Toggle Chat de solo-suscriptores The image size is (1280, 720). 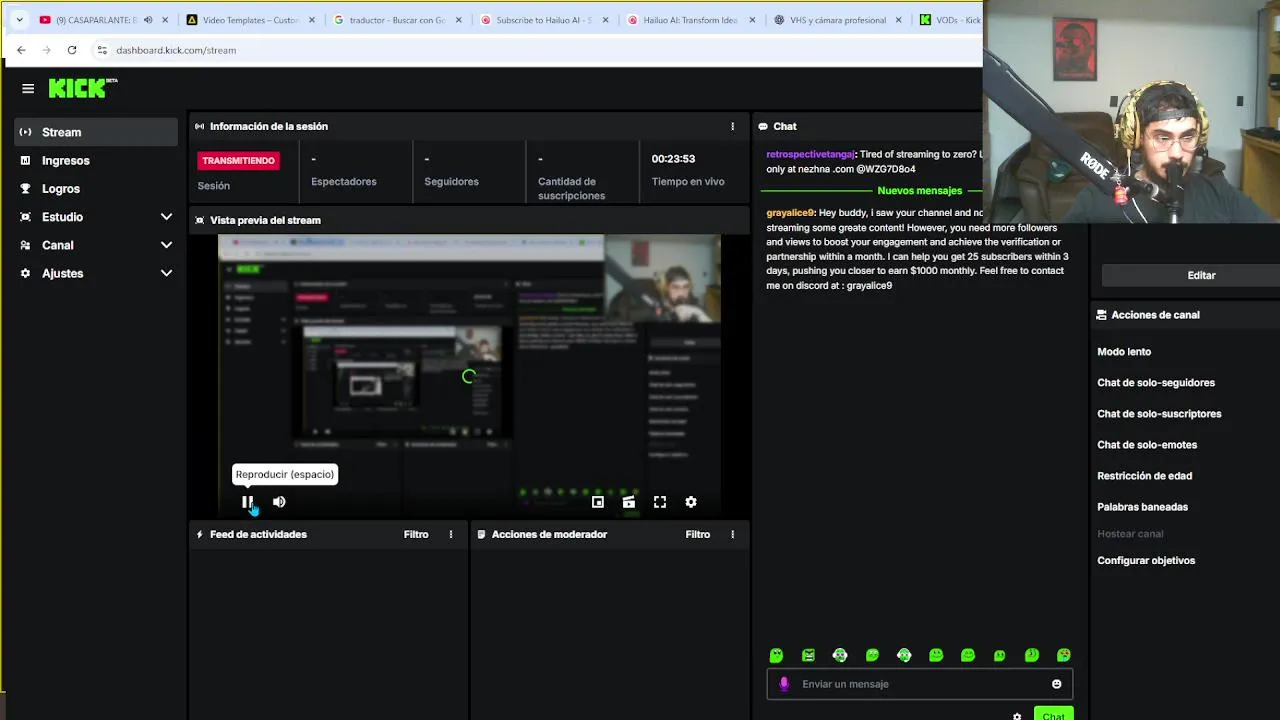point(1159,414)
